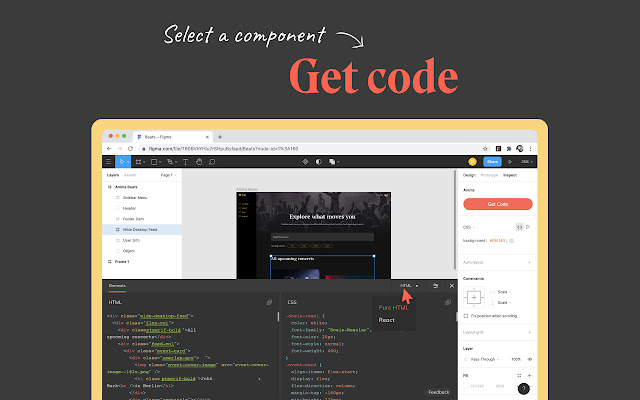Copy background color value icon

click(511, 241)
